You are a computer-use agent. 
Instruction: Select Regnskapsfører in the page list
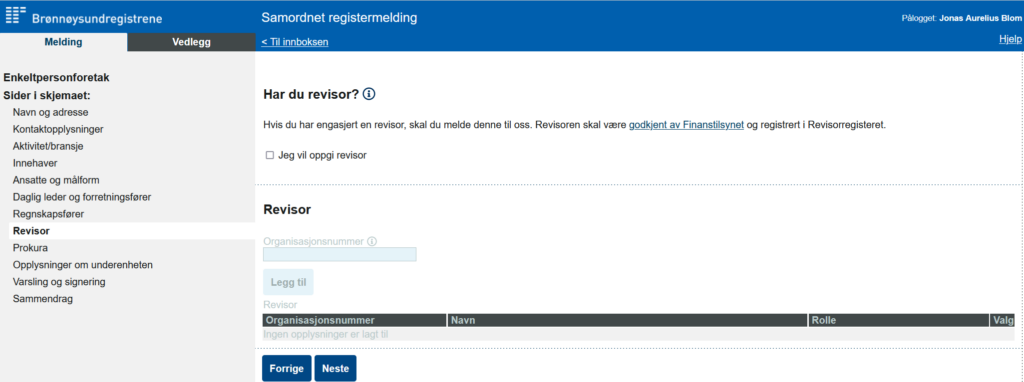click(x=48, y=214)
